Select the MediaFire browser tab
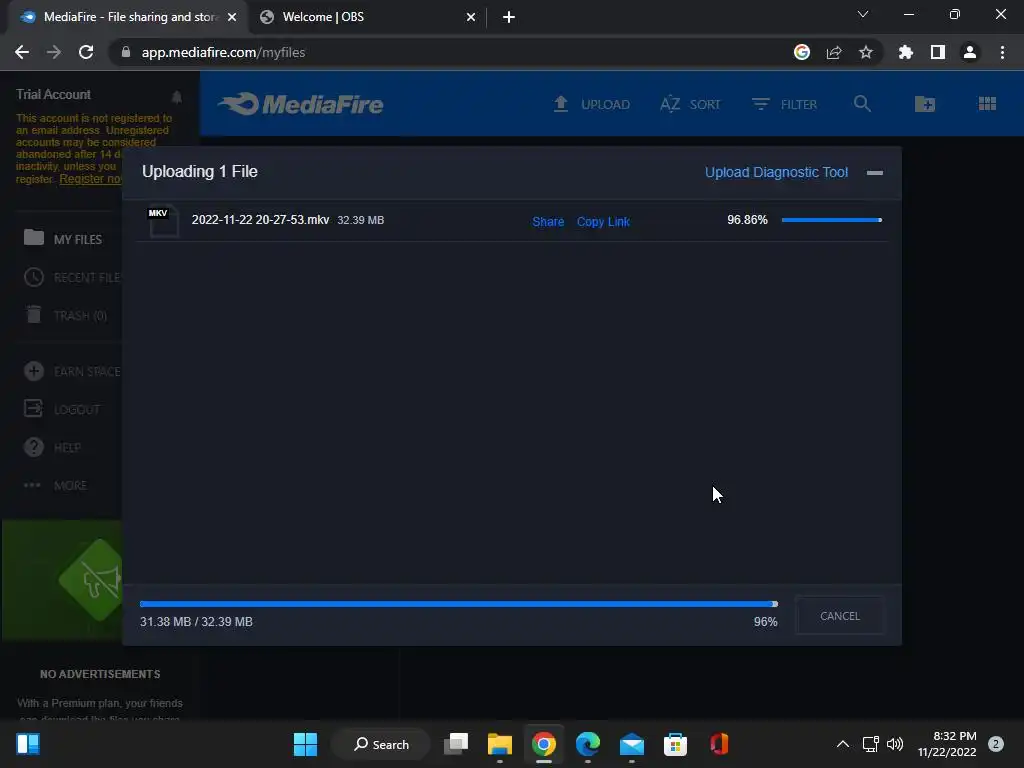1024x768 pixels. [129, 17]
